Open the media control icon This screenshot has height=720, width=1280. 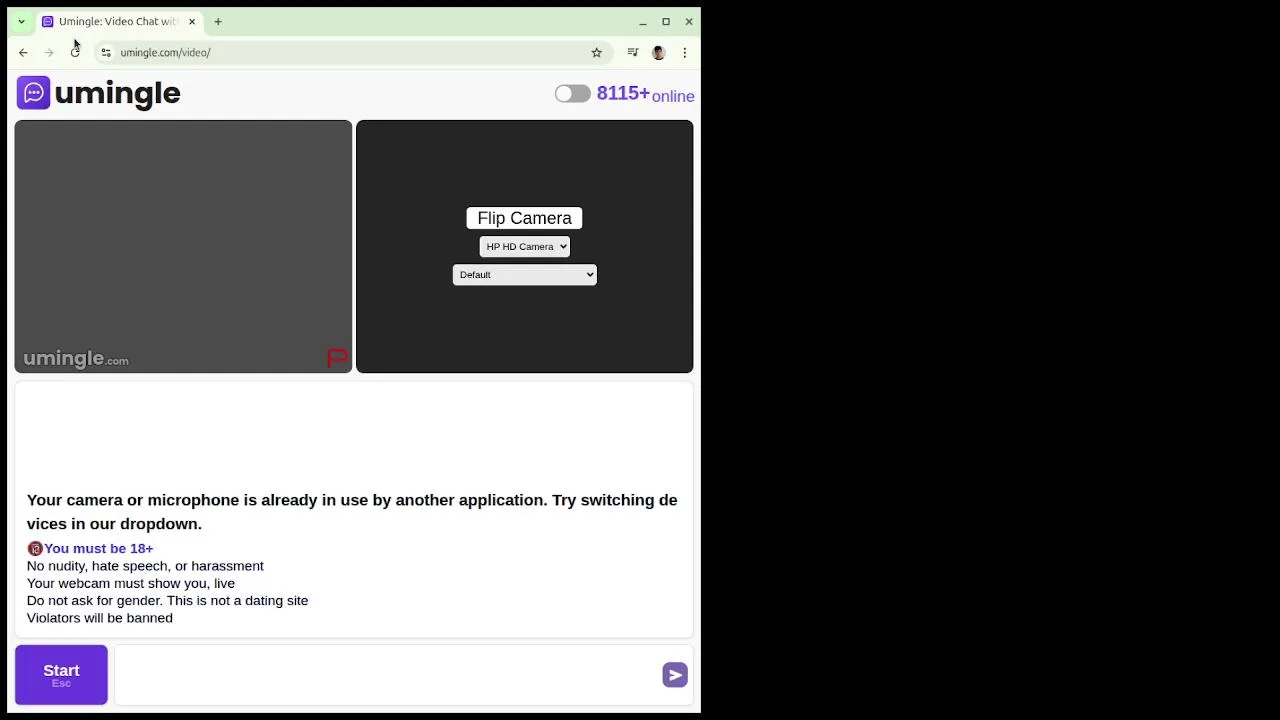632,52
